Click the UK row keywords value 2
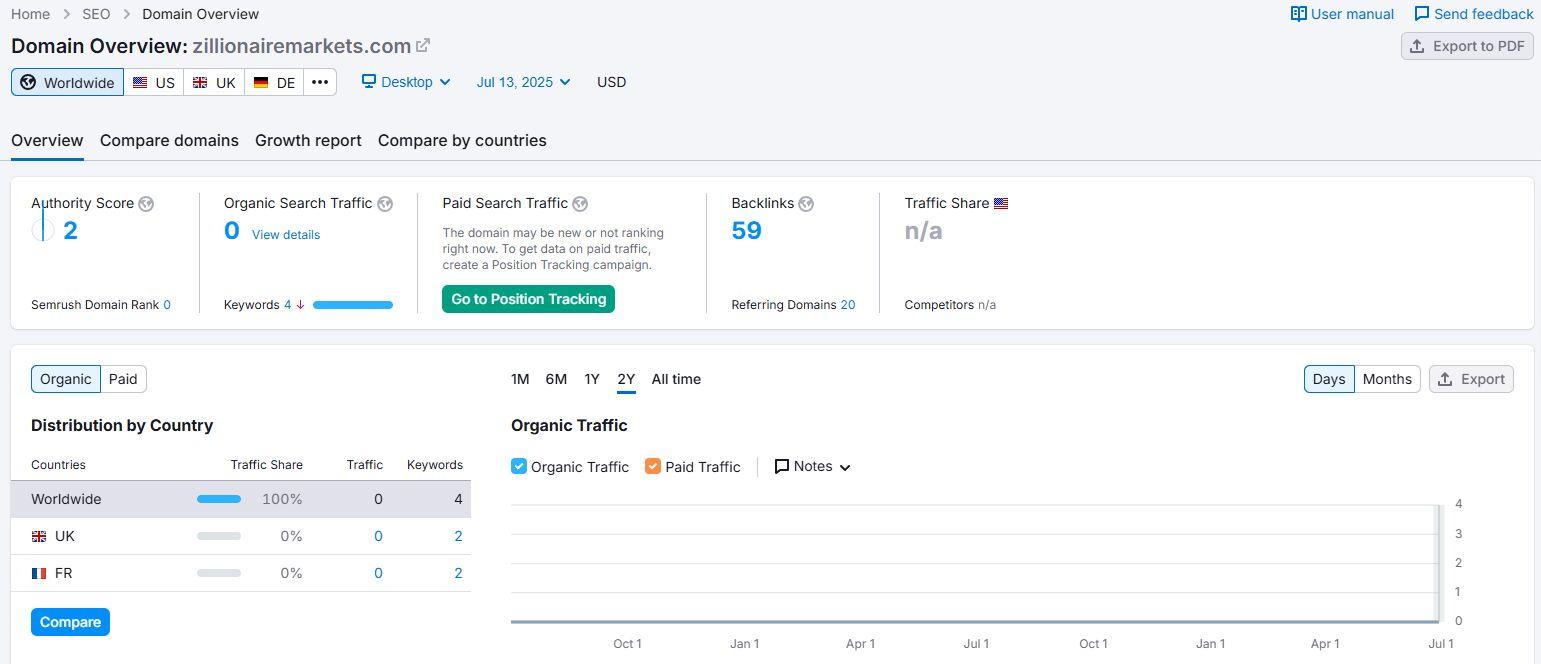Screen dimensions: 1541x664 458,536
